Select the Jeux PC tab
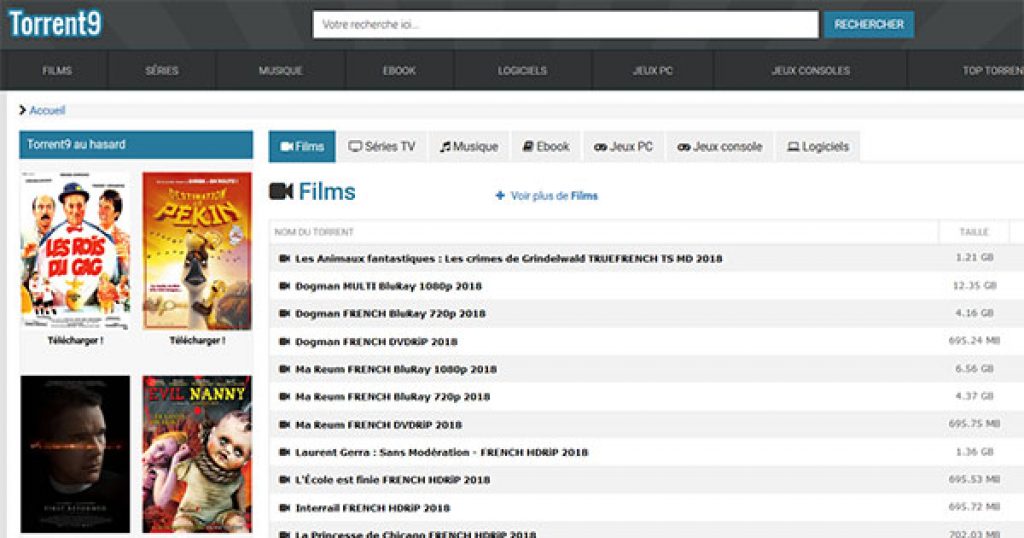Image resolution: width=1024 pixels, height=538 pixels. (x=624, y=146)
